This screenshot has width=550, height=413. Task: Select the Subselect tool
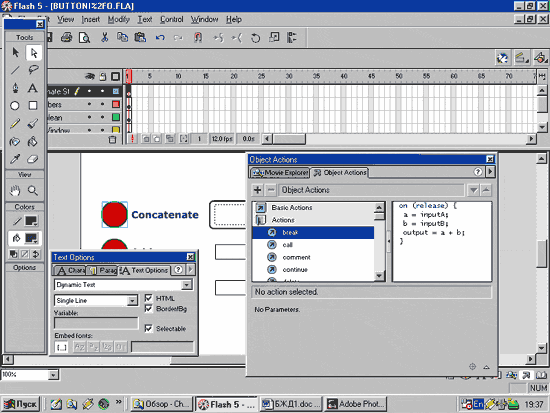[33, 53]
